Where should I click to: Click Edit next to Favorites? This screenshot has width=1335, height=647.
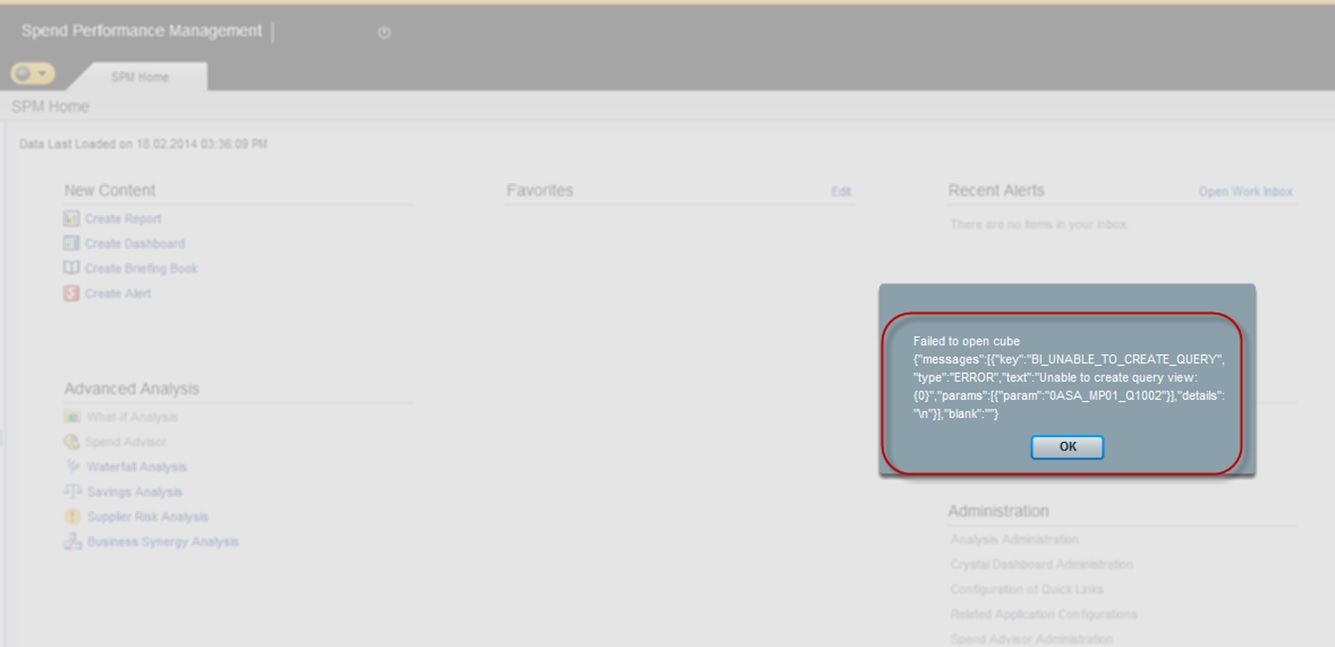[841, 191]
